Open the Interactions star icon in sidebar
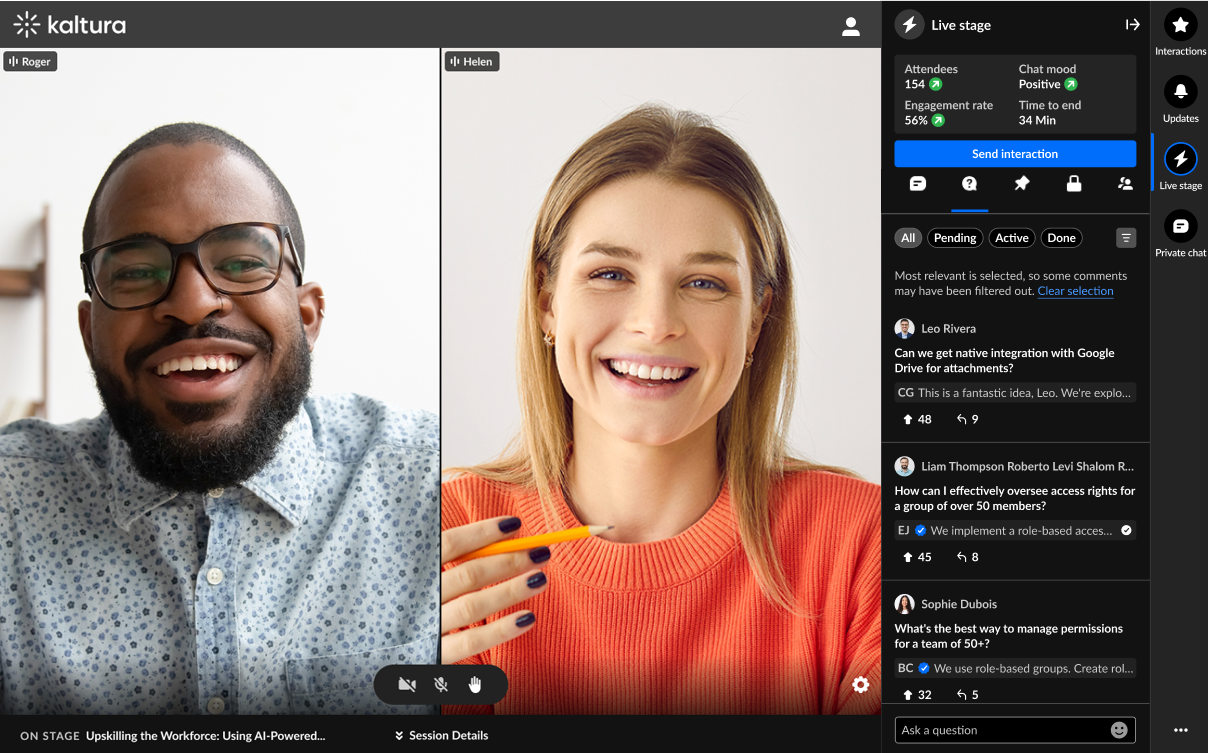 tap(1180, 24)
